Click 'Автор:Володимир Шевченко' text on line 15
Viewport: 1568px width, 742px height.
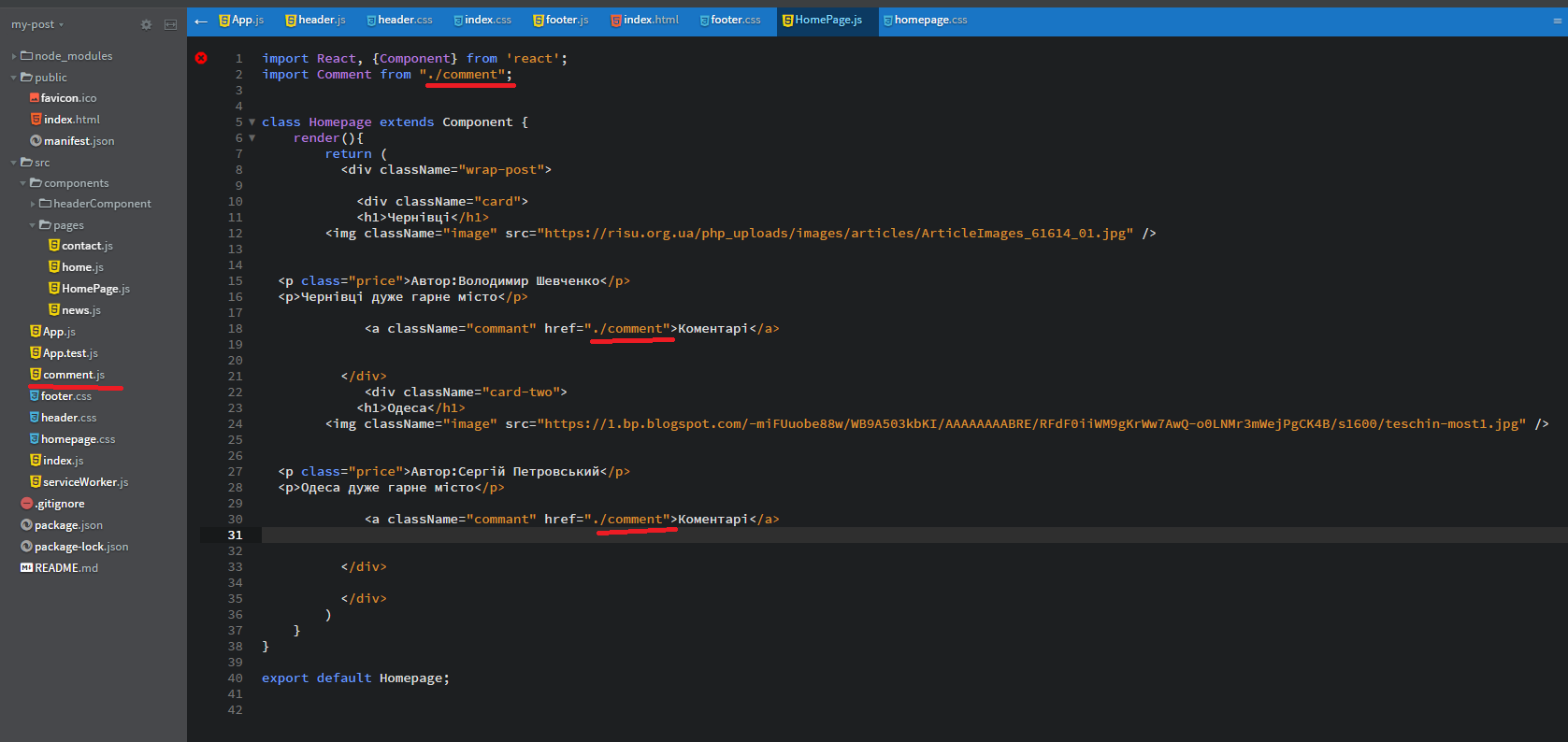[x=505, y=281]
